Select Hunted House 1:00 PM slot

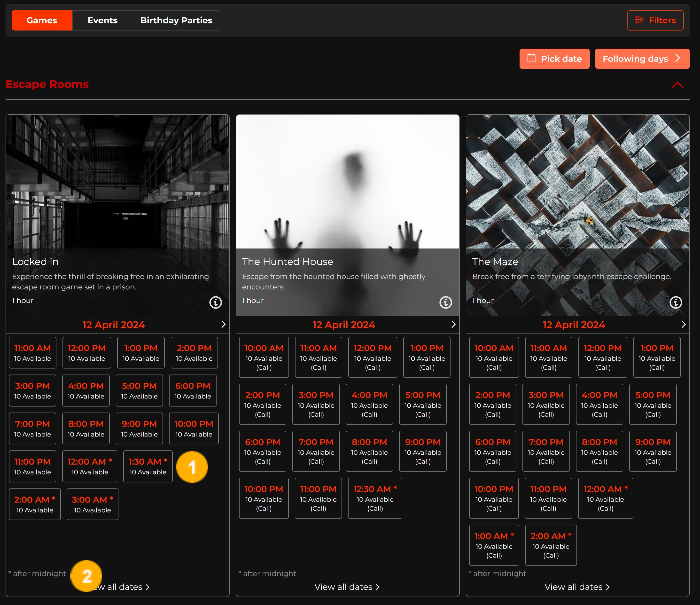point(427,357)
